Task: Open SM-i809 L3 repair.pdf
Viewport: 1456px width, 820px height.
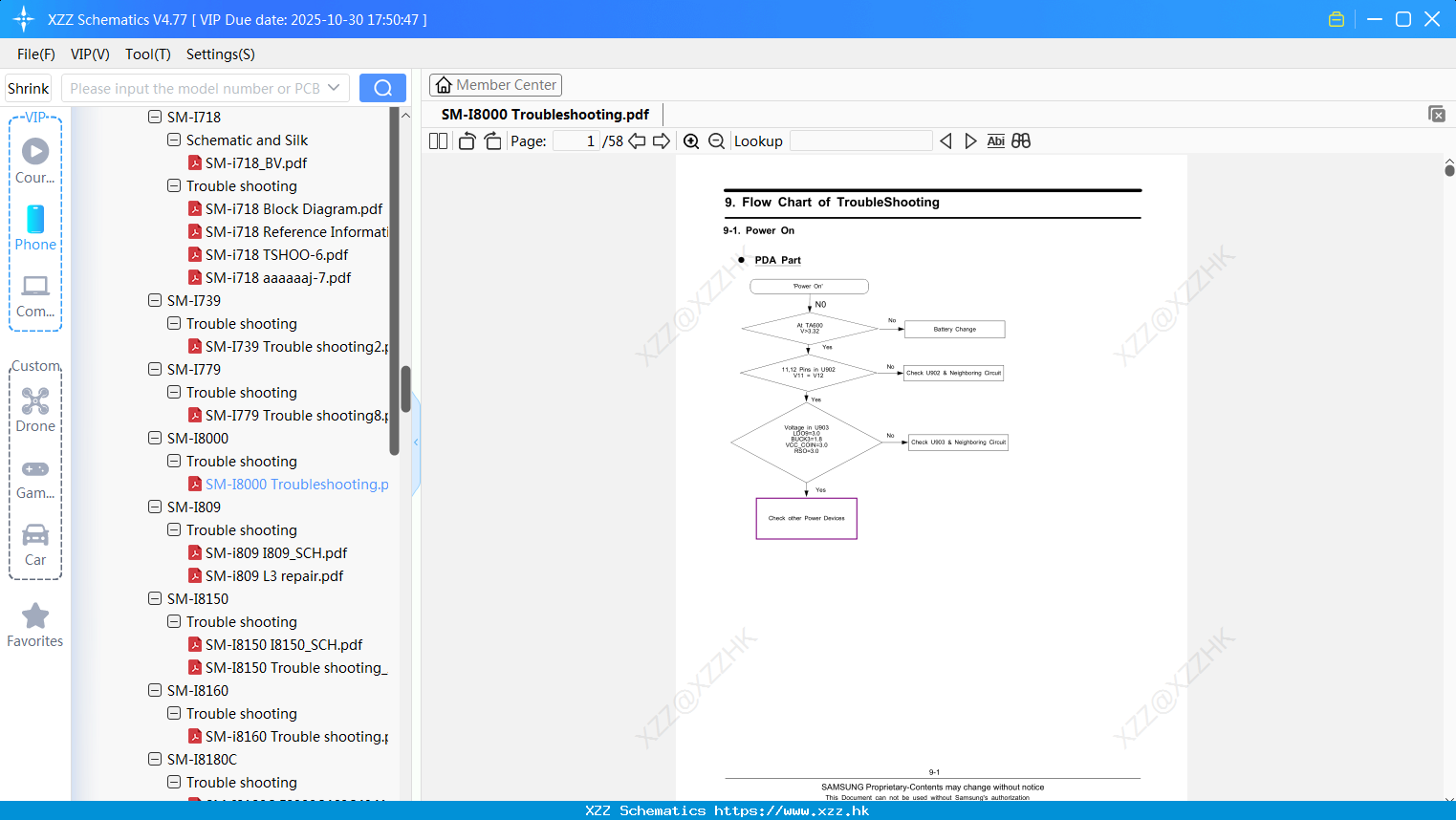Action: (274, 575)
